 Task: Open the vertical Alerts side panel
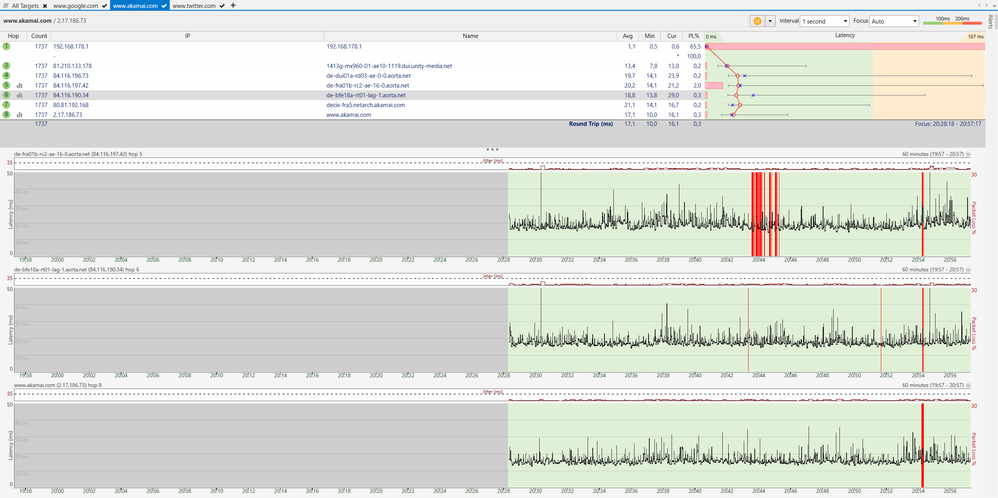[x=991, y=22]
